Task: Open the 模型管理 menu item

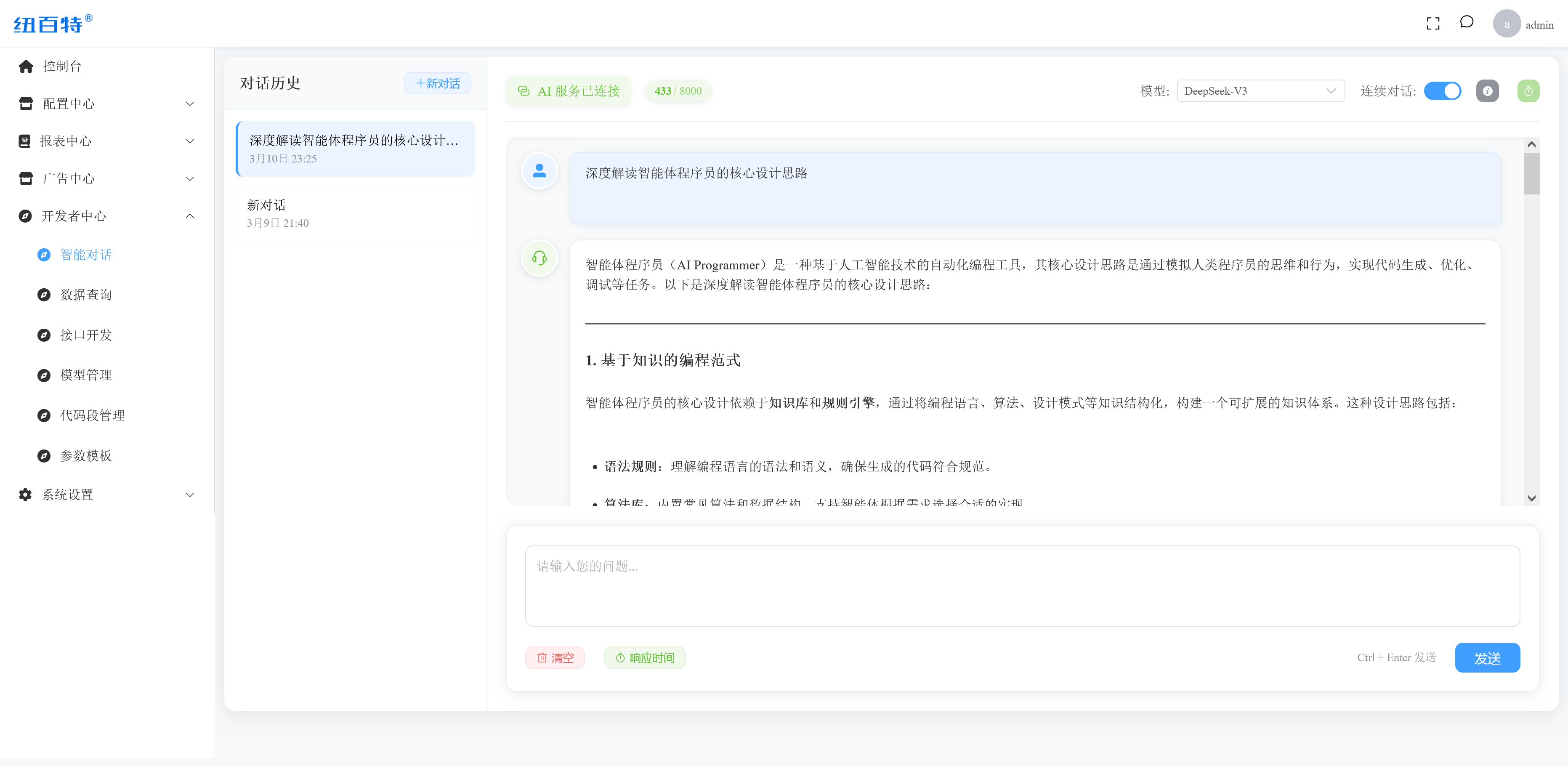Action: coord(86,375)
